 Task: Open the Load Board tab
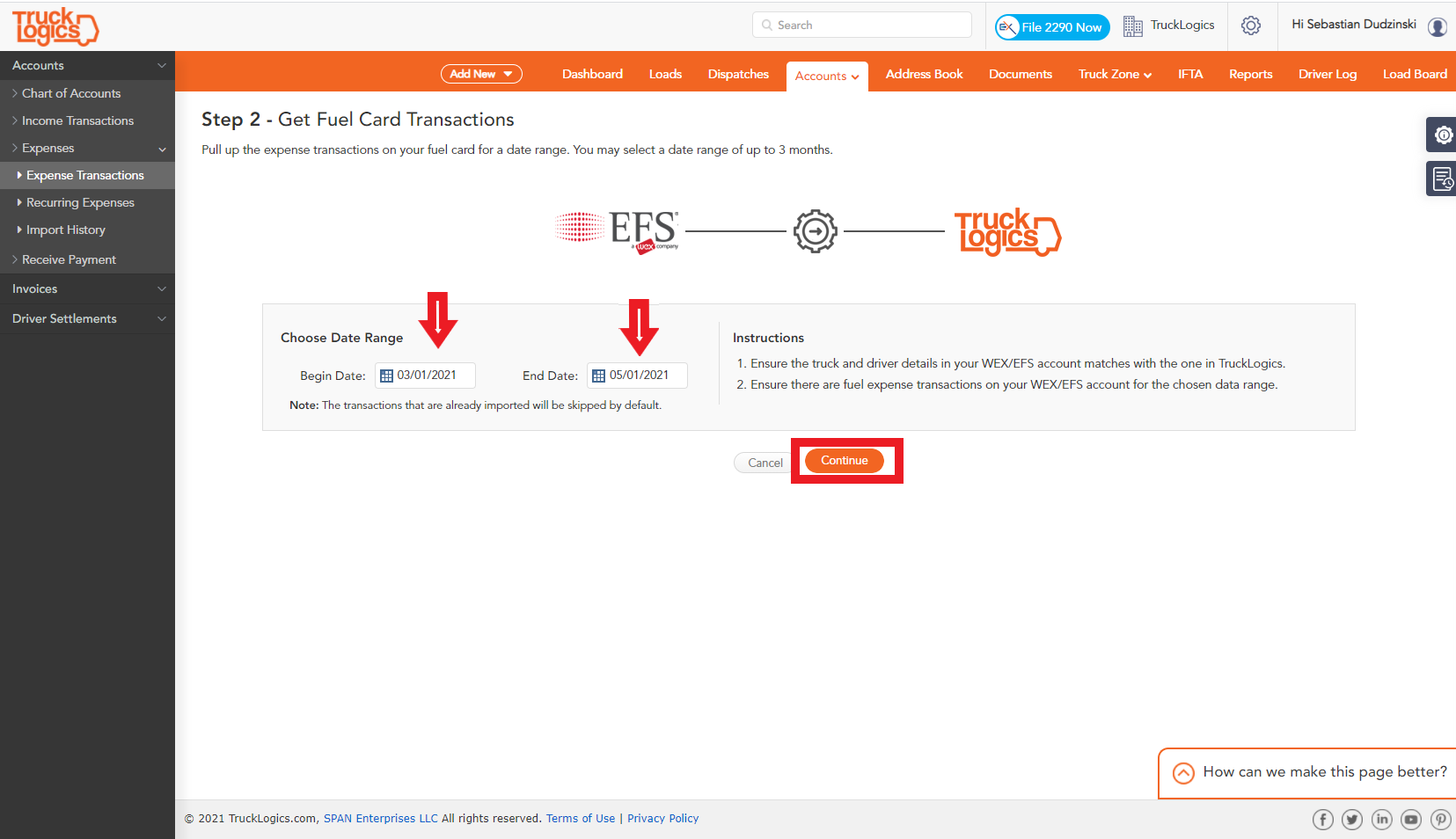[x=1415, y=74]
